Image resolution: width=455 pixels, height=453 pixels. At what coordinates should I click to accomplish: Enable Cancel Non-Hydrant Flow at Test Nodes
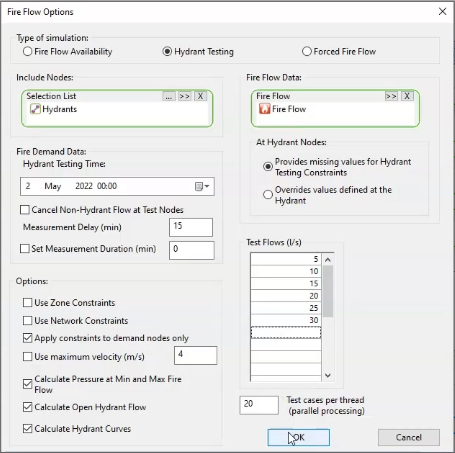[25, 210]
